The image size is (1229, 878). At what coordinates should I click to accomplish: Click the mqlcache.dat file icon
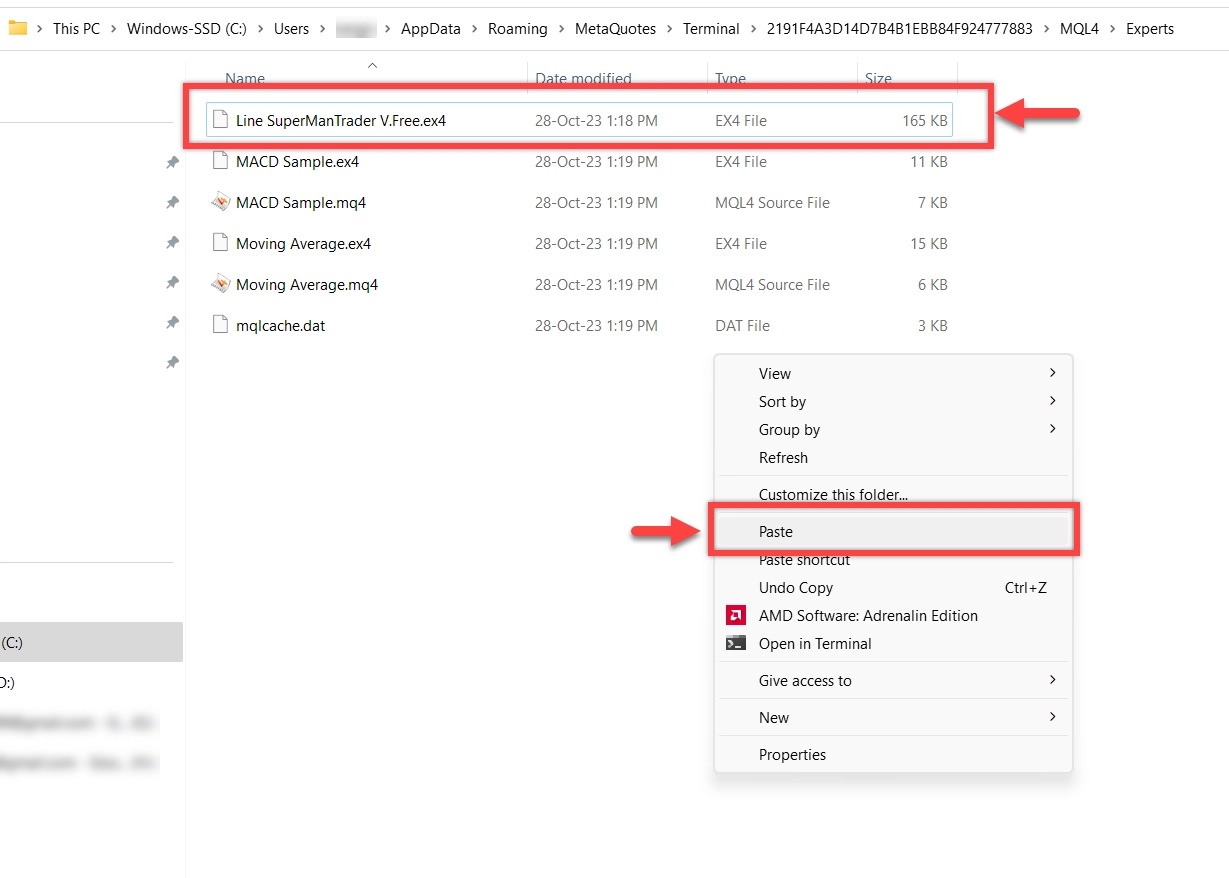point(221,325)
